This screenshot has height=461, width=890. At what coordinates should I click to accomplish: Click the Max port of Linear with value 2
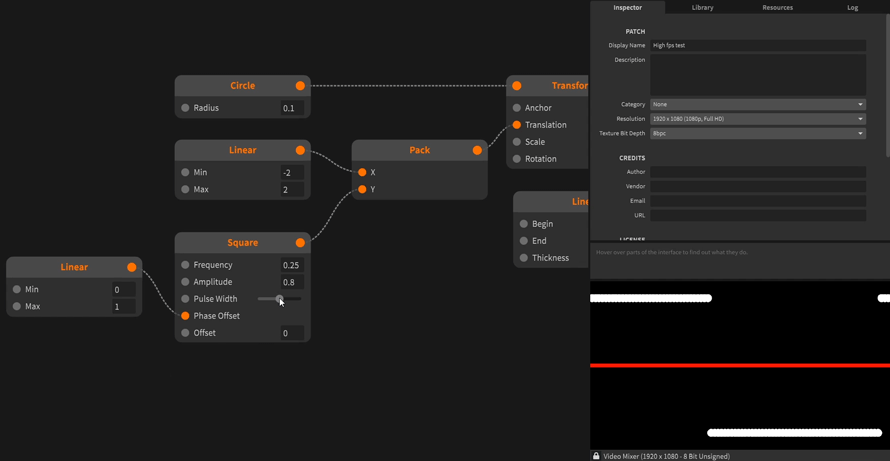click(x=185, y=190)
